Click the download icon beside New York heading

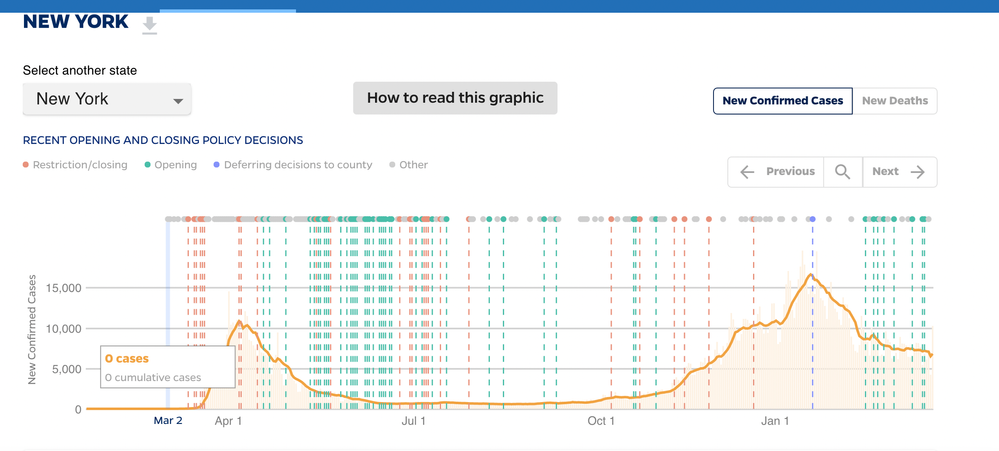coord(149,25)
